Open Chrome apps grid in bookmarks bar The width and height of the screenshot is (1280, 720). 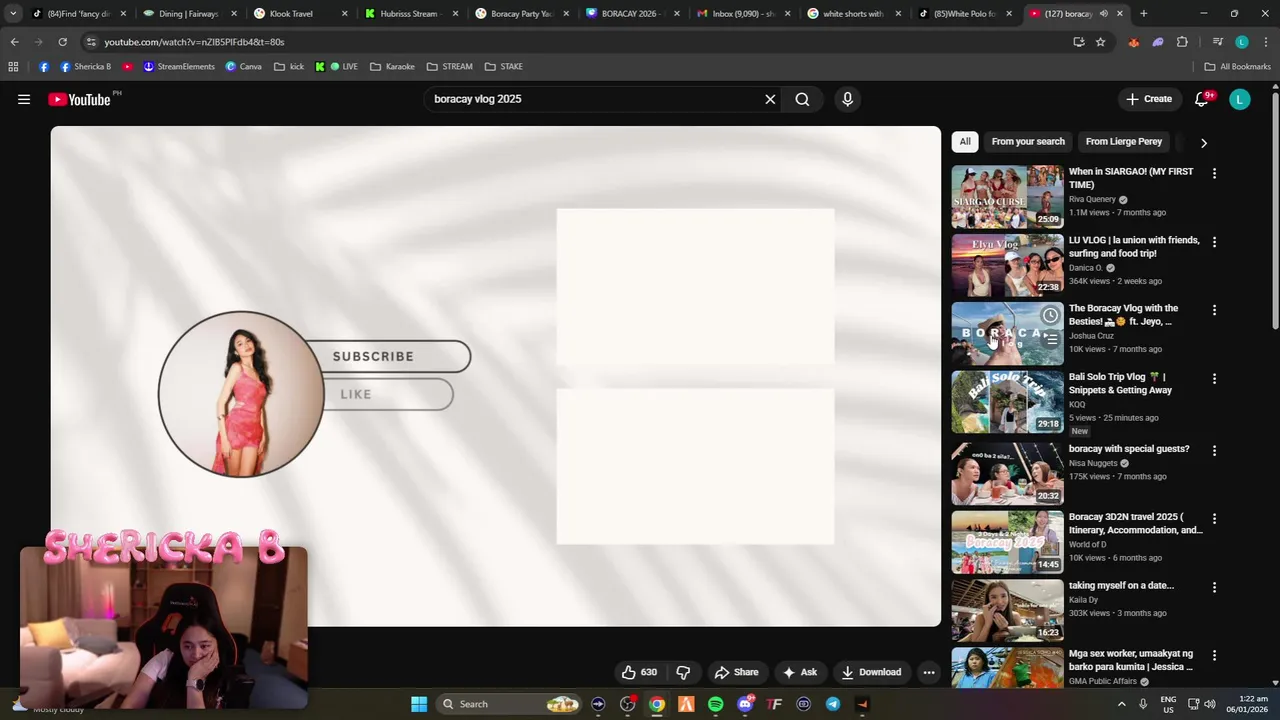tap(13, 67)
